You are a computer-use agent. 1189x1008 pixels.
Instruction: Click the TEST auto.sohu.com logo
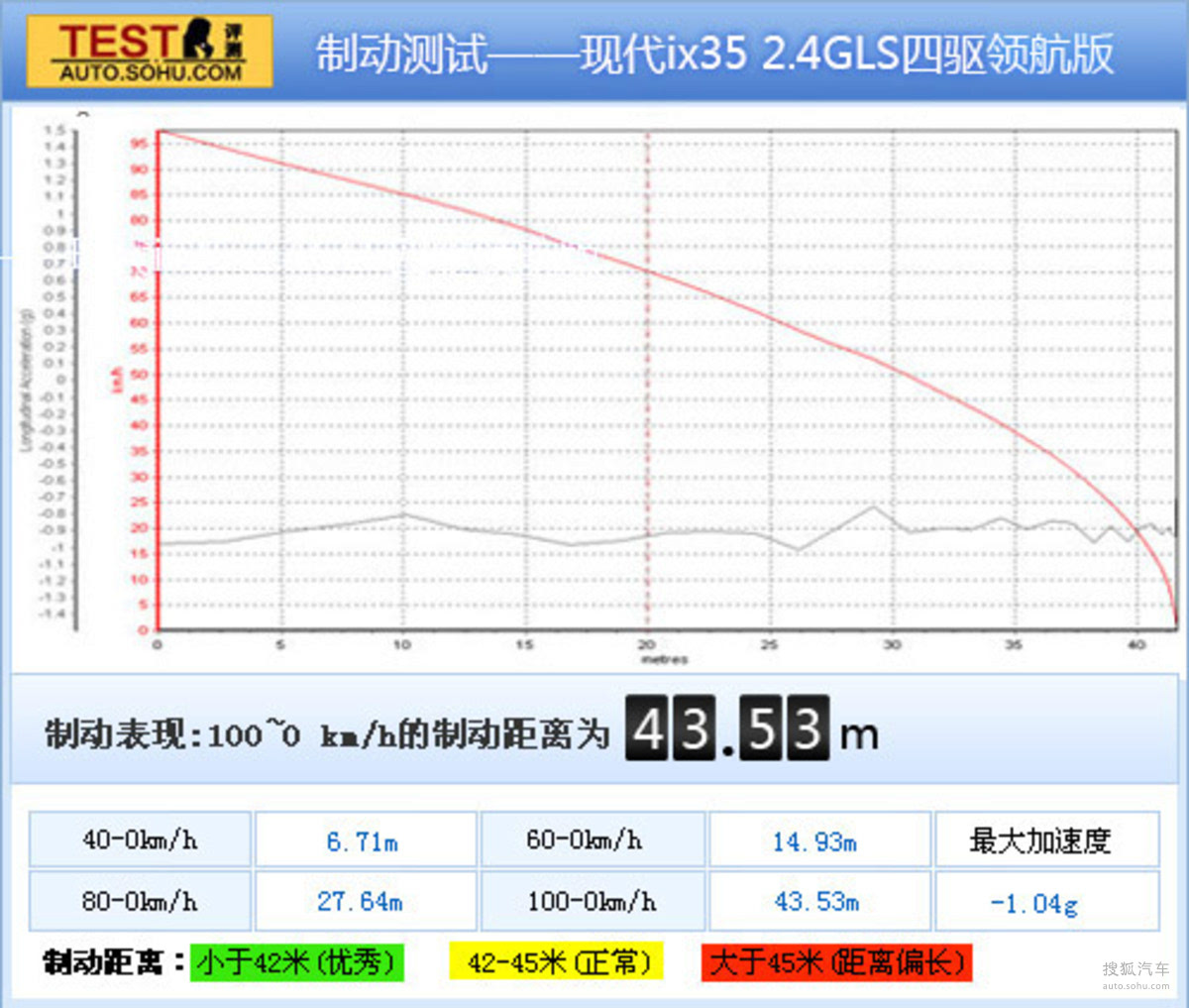point(150,51)
